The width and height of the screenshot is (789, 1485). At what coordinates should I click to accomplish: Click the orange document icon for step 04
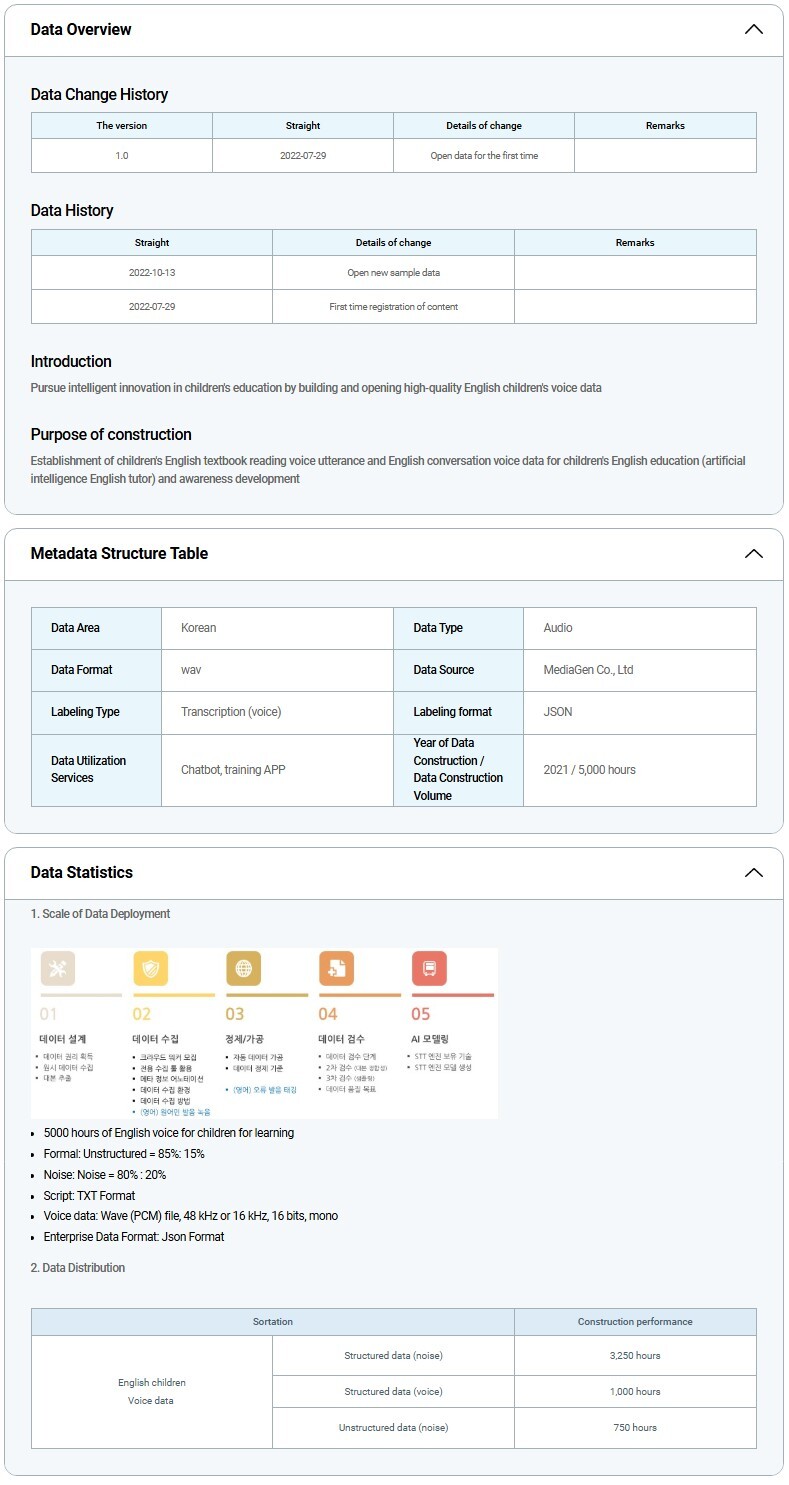tap(336, 968)
